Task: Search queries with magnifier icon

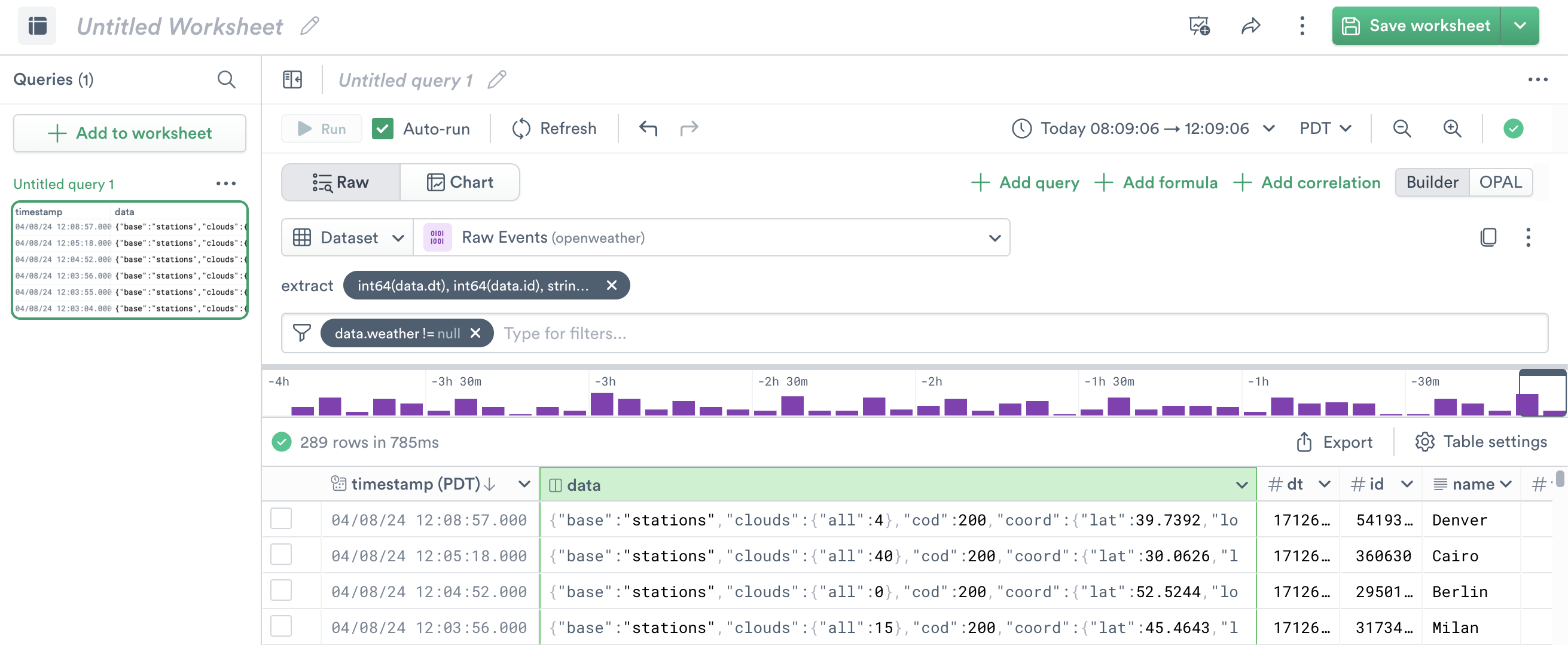Action: [x=227, y=80]
